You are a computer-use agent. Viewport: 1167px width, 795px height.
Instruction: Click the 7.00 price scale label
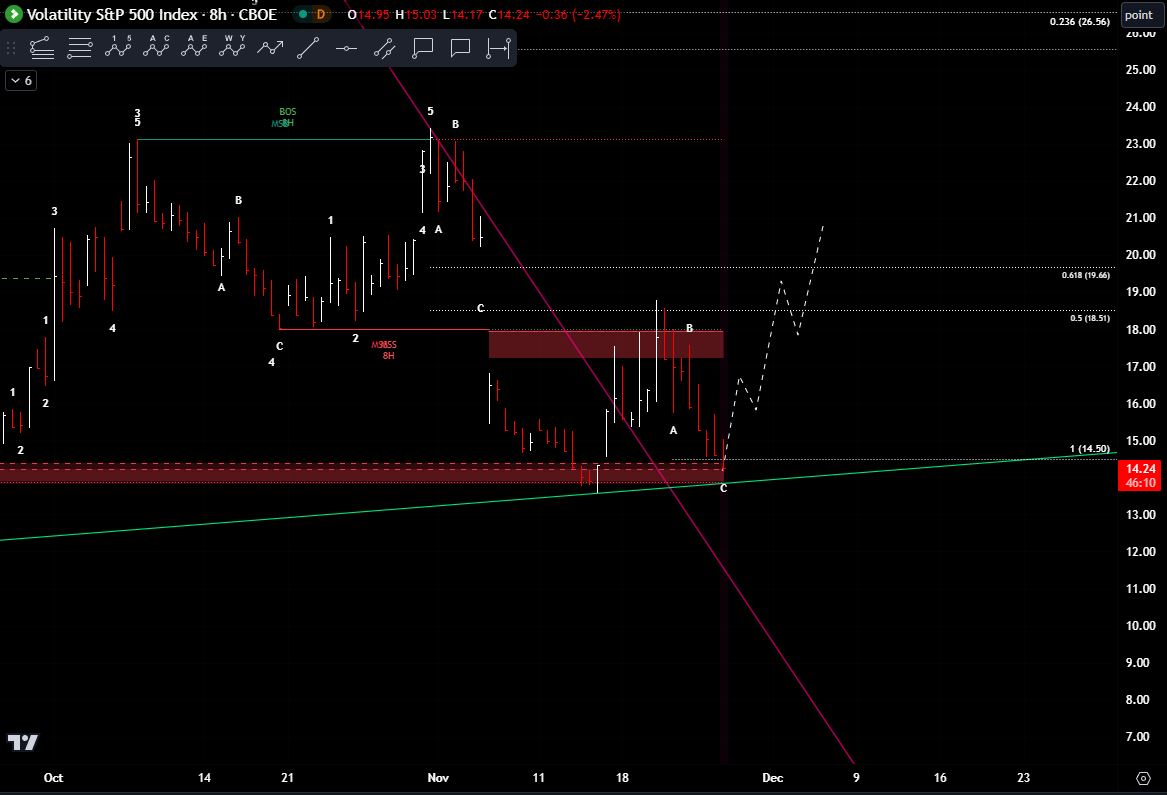coord(1137,736)
